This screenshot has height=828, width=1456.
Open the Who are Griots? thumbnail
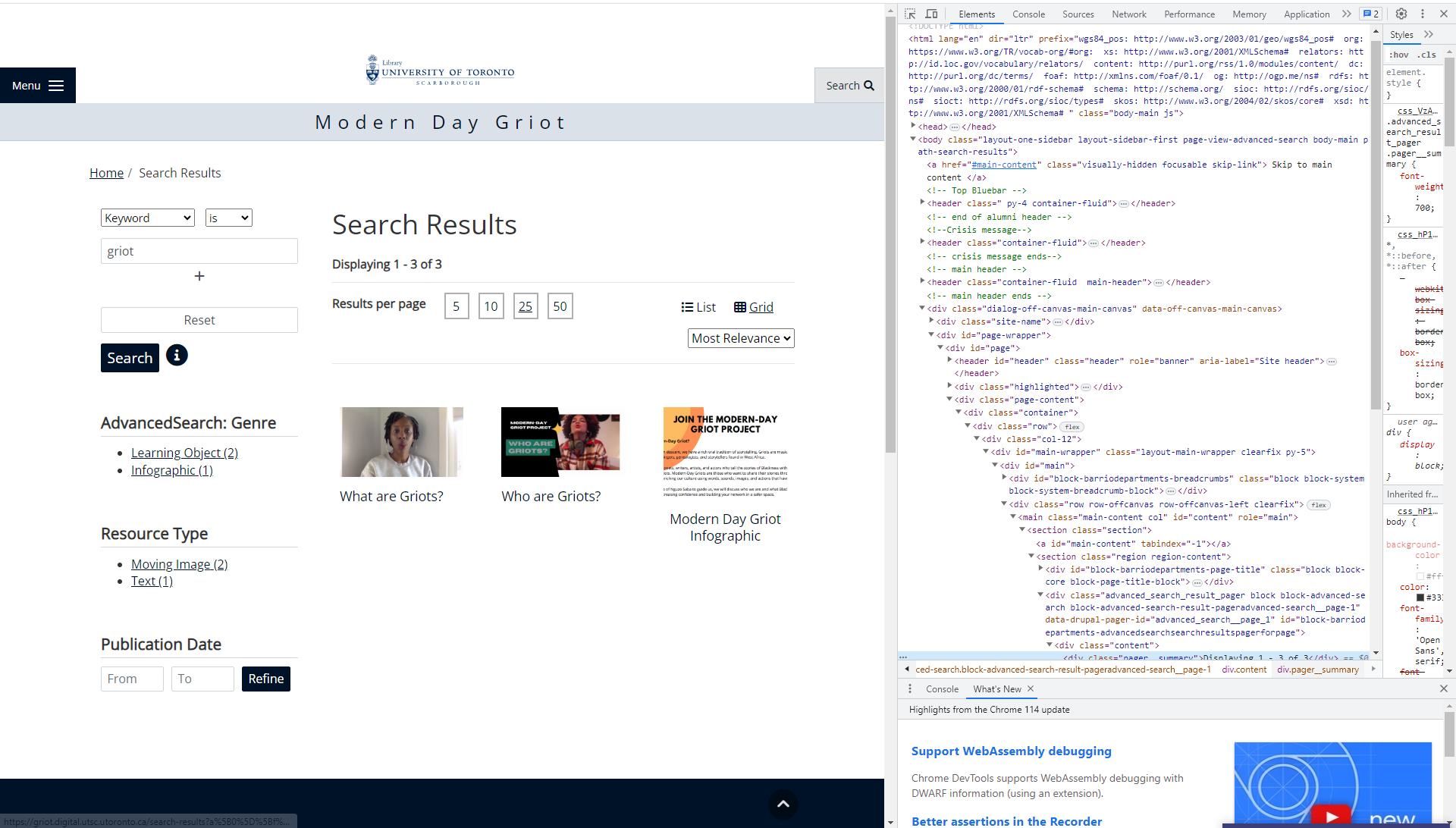(560, 442)
